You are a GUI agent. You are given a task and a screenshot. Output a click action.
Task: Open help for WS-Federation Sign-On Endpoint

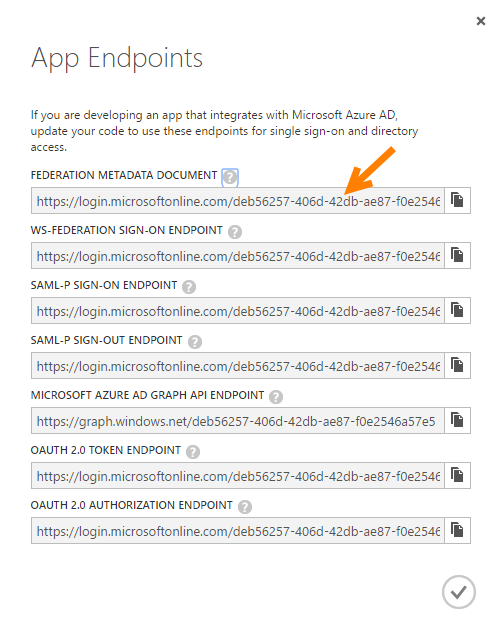[235, 232]
